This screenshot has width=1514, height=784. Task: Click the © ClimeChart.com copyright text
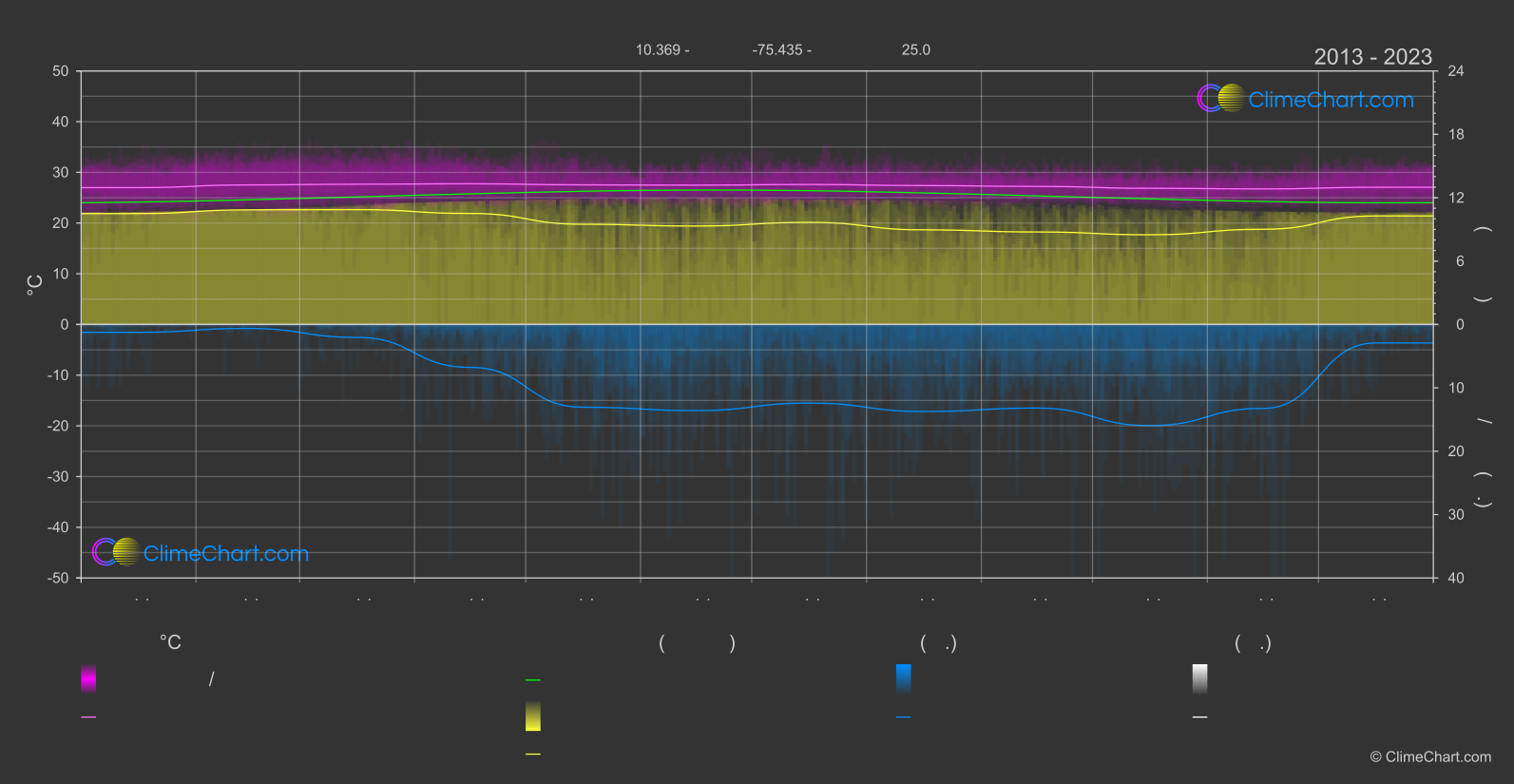(1430, 757)
